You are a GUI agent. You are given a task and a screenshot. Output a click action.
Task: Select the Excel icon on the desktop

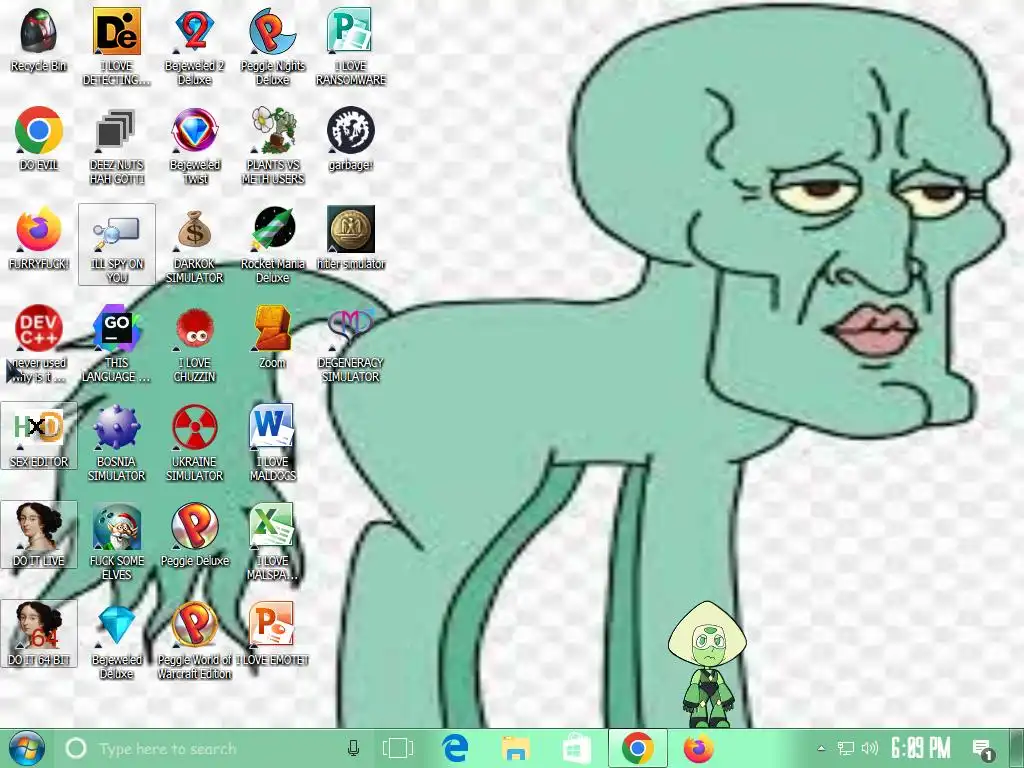(x=272, y=527)
